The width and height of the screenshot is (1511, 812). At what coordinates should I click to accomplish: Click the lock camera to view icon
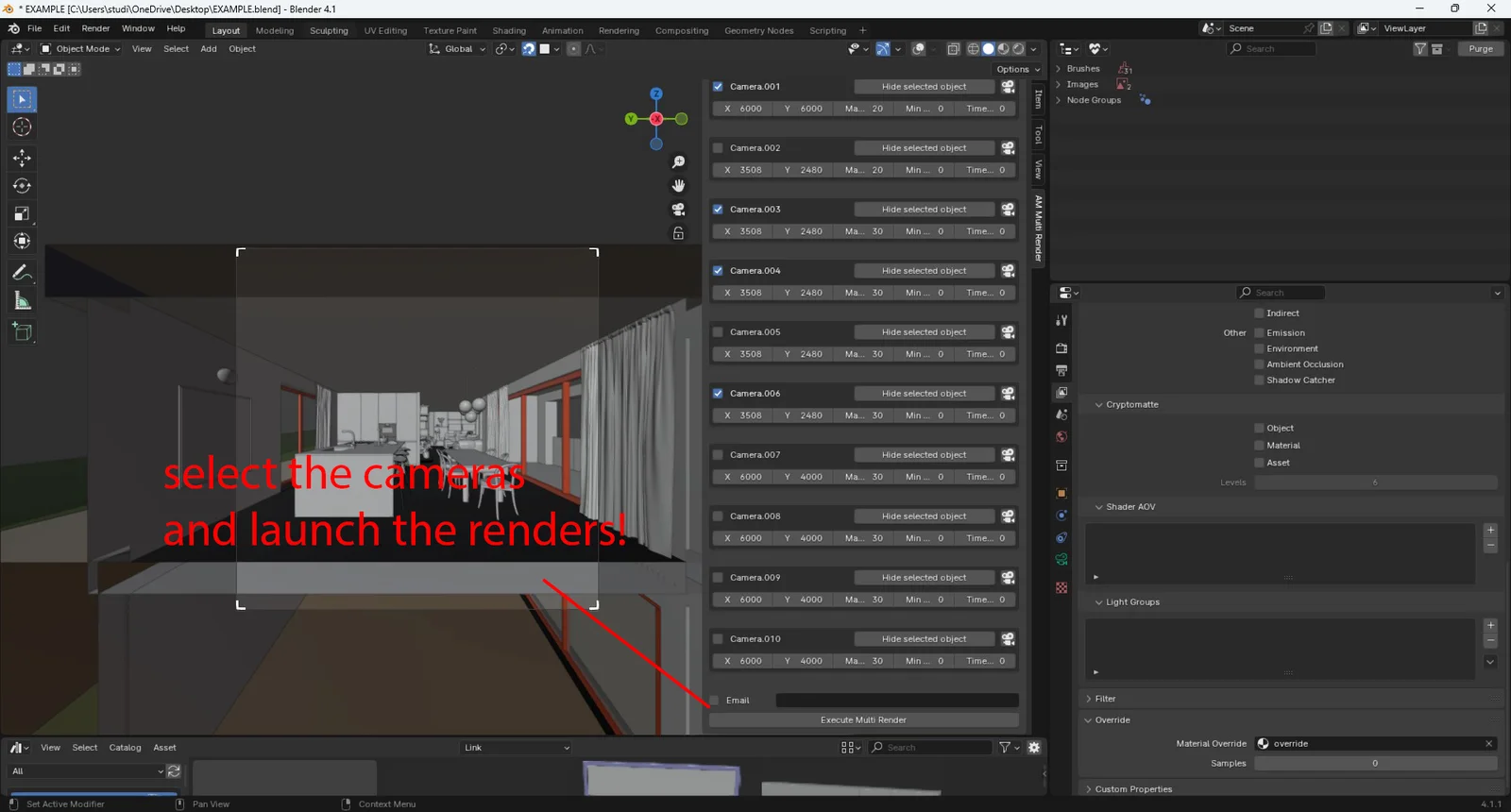(x=678, y=233)
